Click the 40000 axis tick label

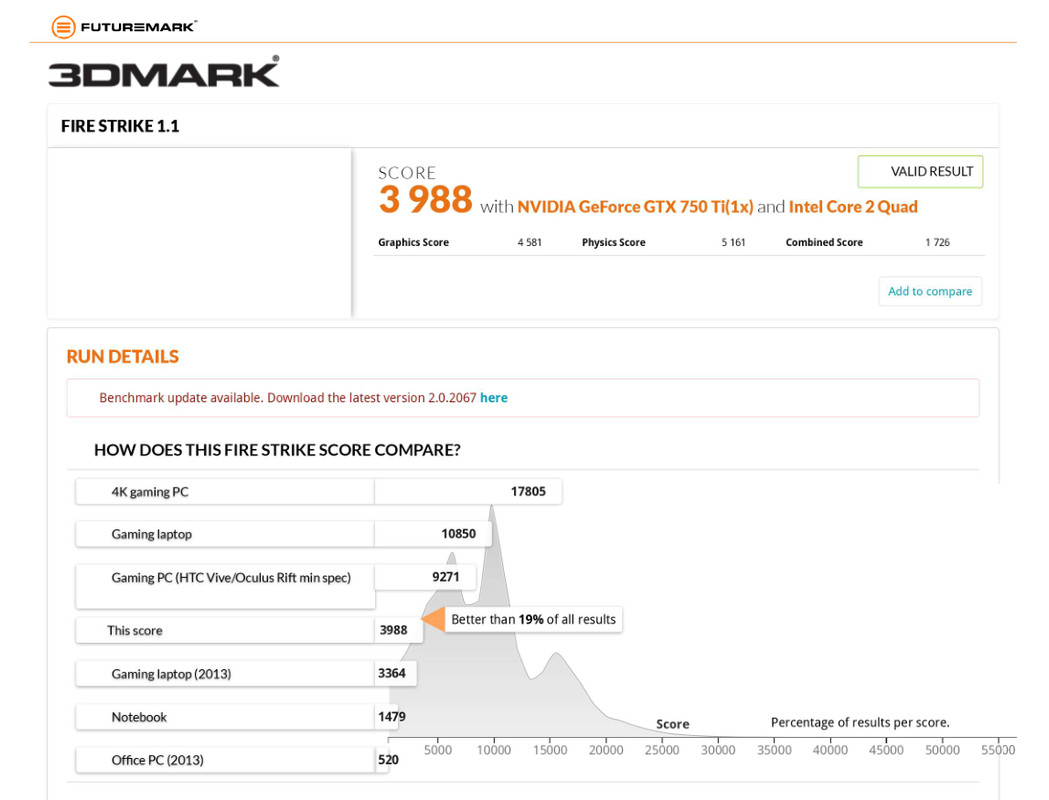tap(830, 751)
